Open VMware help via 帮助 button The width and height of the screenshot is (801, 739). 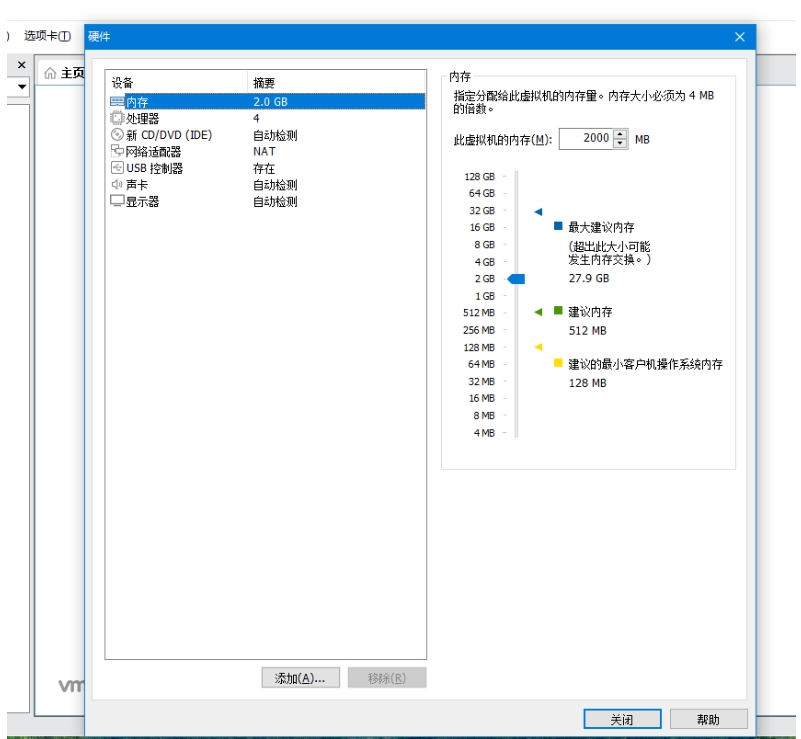[711, 719]
